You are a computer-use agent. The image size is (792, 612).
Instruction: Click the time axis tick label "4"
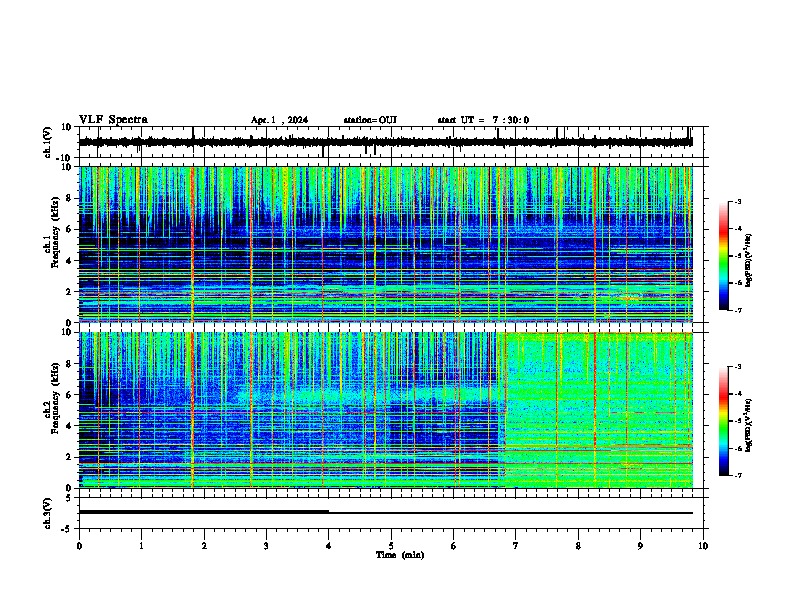coord(329,546)
